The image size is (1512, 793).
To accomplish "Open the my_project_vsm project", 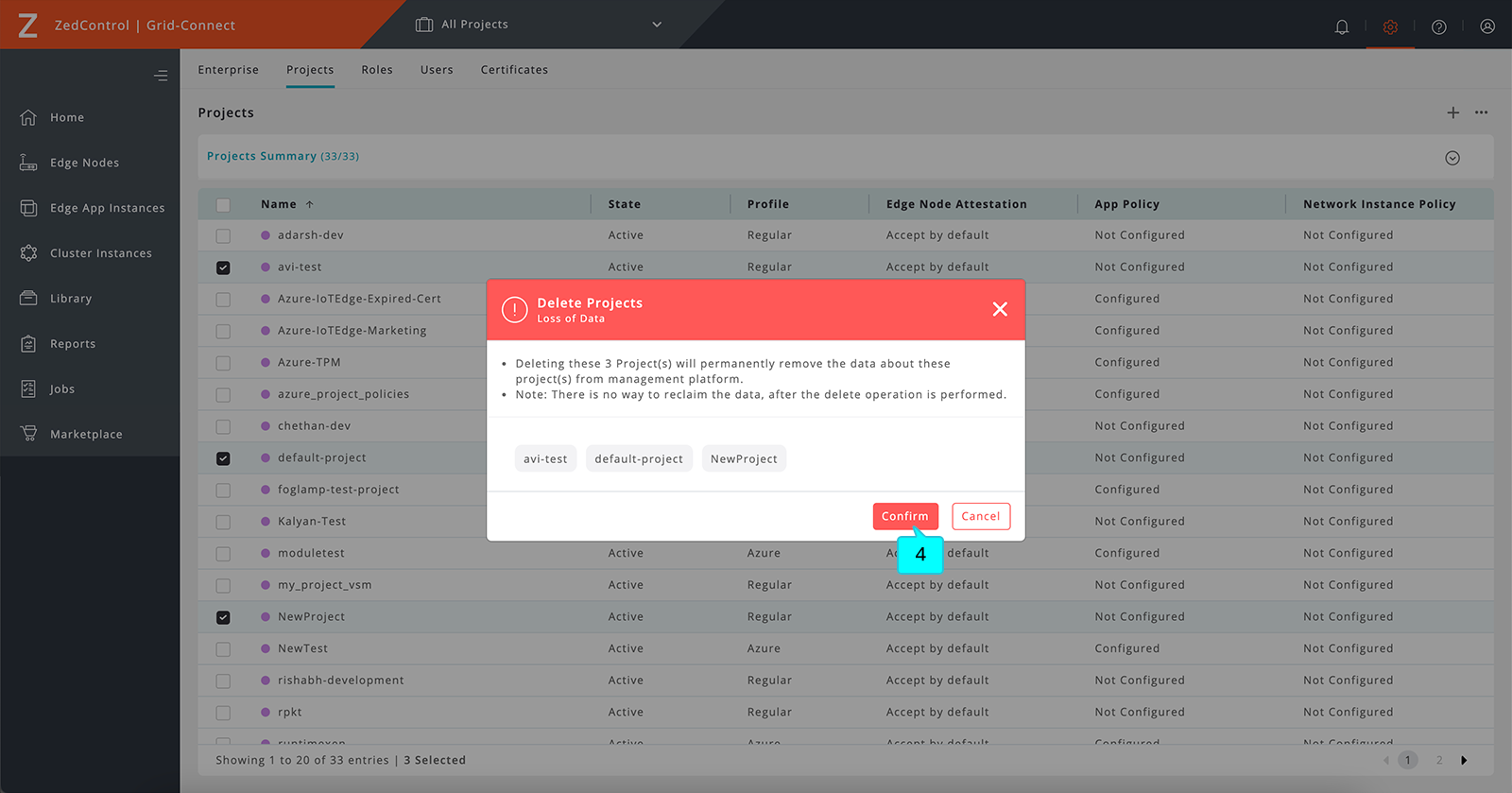I will point(325,585).
